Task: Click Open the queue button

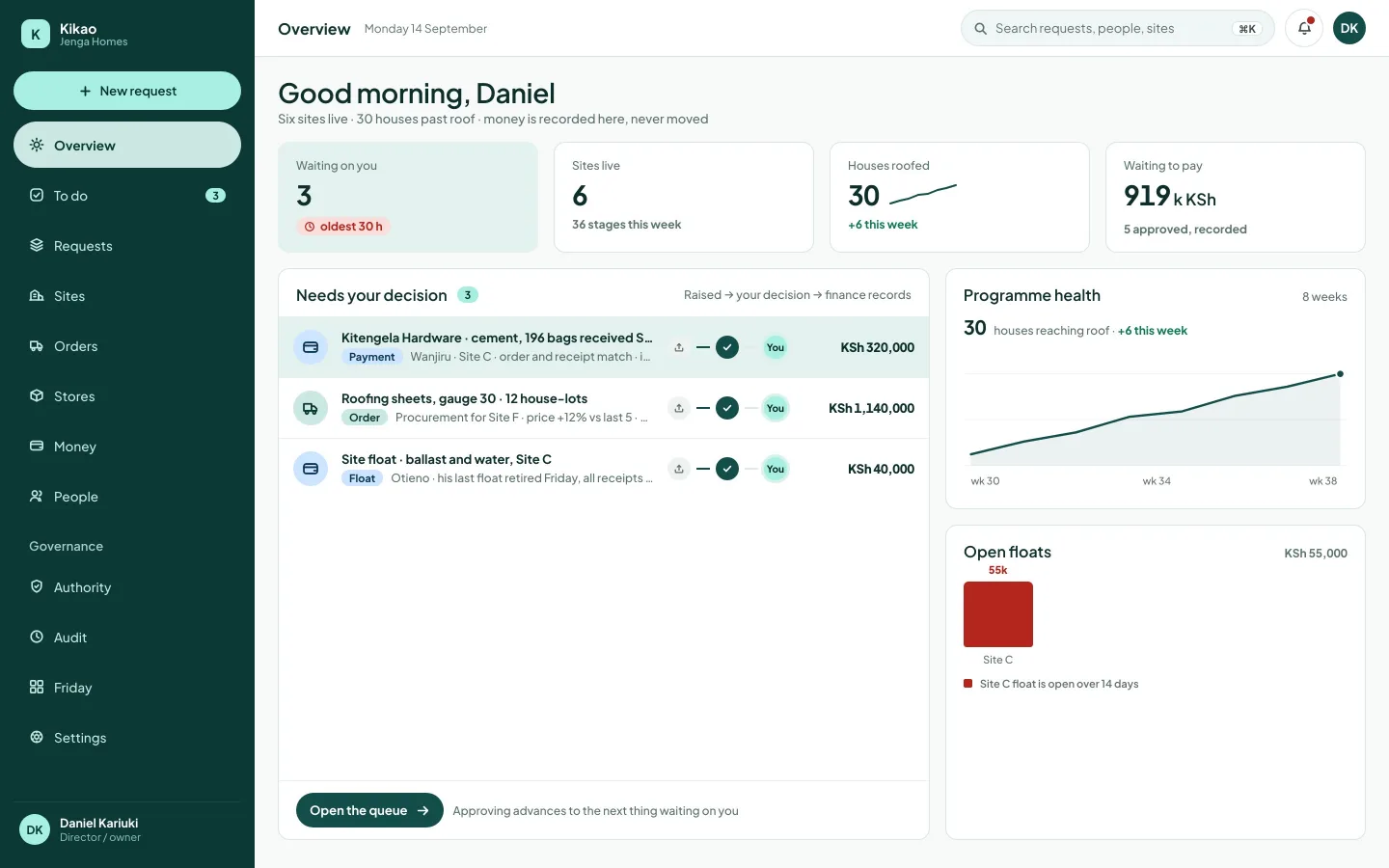Action: click(369, 810)
